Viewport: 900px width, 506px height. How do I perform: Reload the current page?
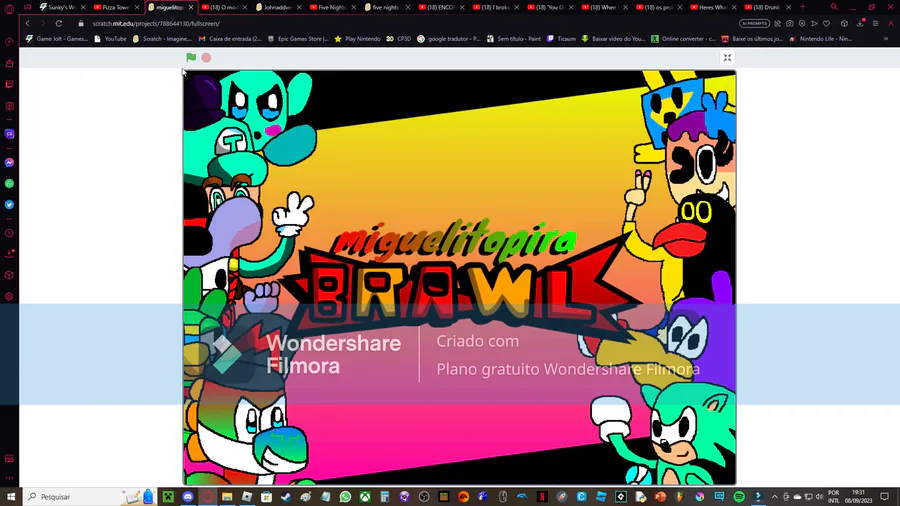click(59, 24)
